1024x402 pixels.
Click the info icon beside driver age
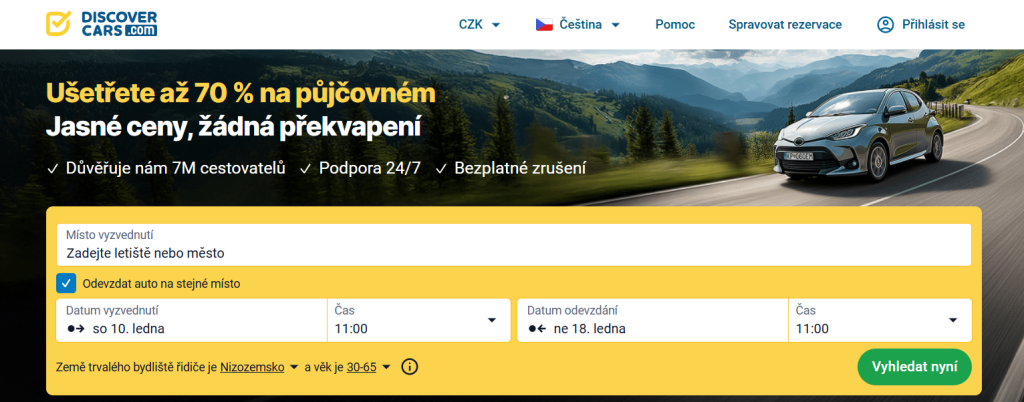[409, 367]
